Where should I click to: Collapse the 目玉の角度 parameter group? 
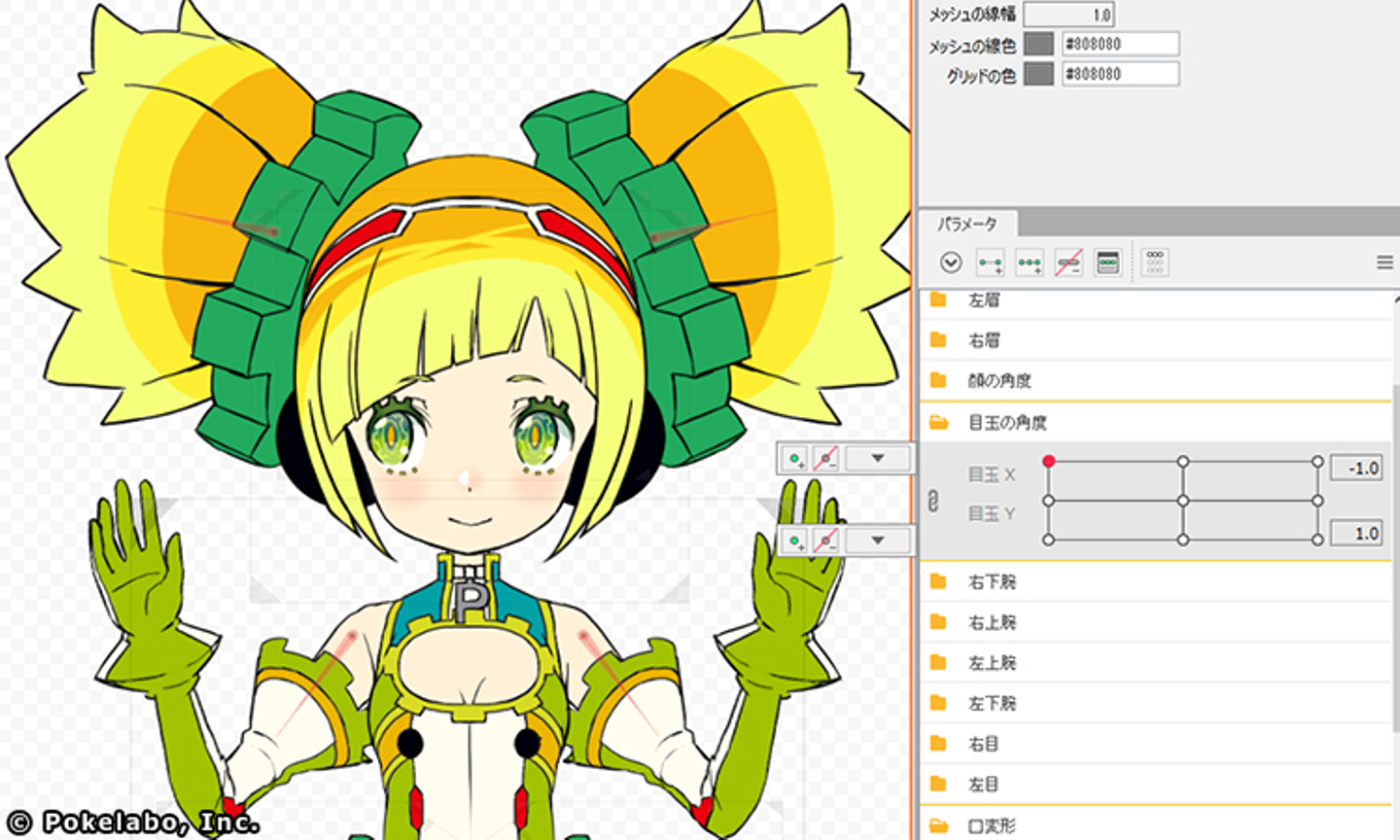pos(938,423)
